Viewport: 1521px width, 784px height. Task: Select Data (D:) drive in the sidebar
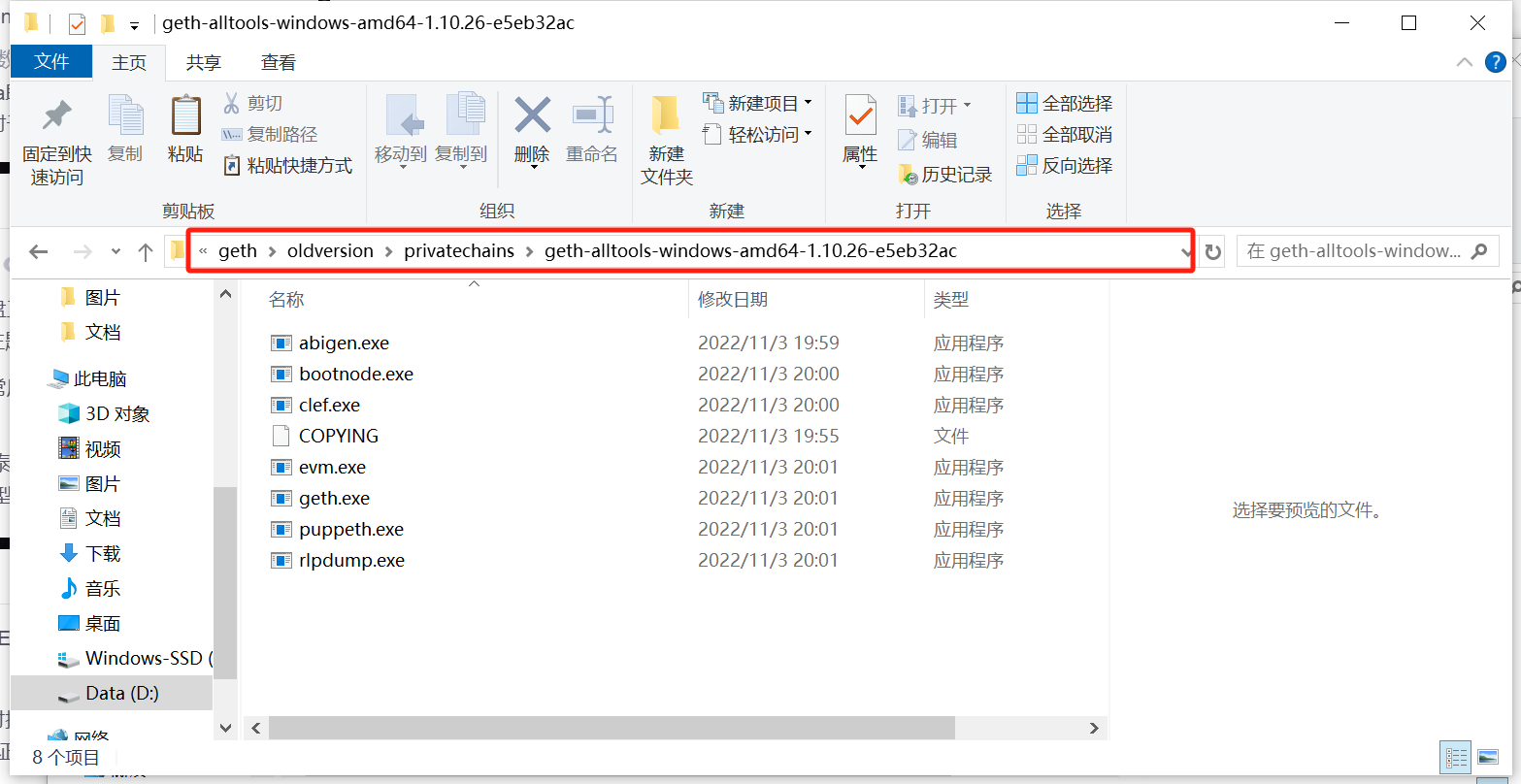tap(112, 693)
